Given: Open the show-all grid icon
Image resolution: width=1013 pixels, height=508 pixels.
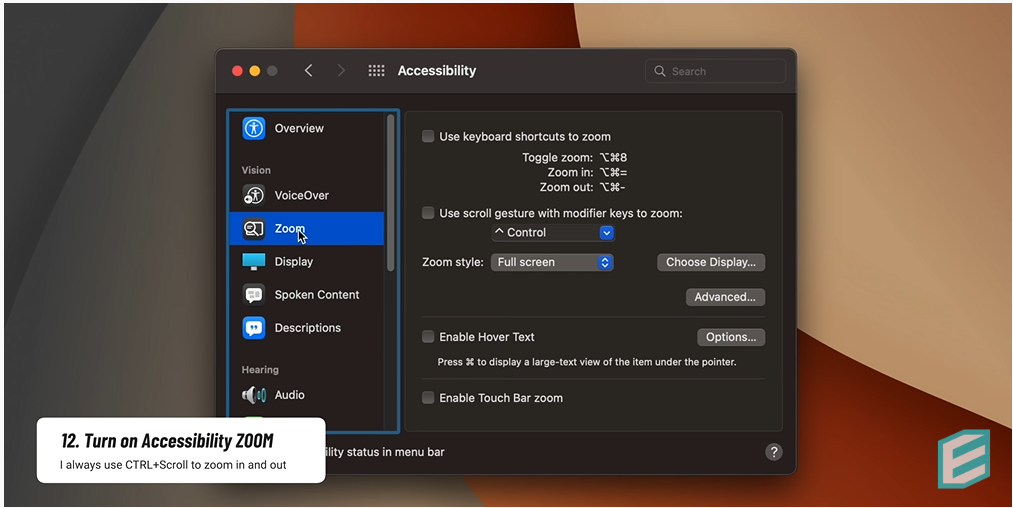Looking at the screenshot, I should coord(376,71).
